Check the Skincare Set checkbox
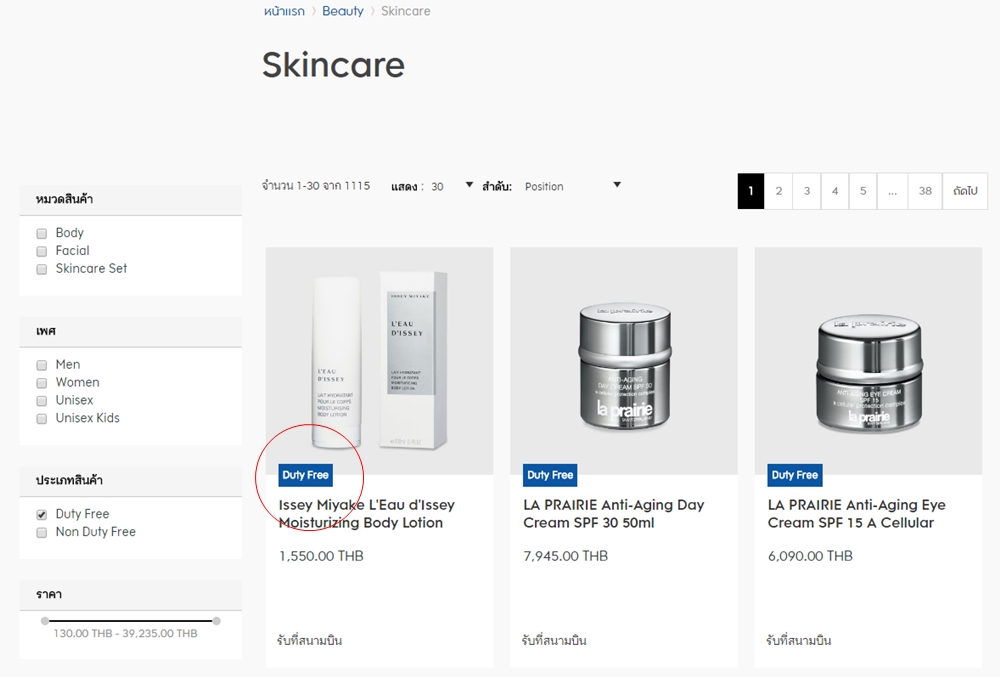Image resolution: width=1000 pixels, height=677 pixels. tap(41, 269)
